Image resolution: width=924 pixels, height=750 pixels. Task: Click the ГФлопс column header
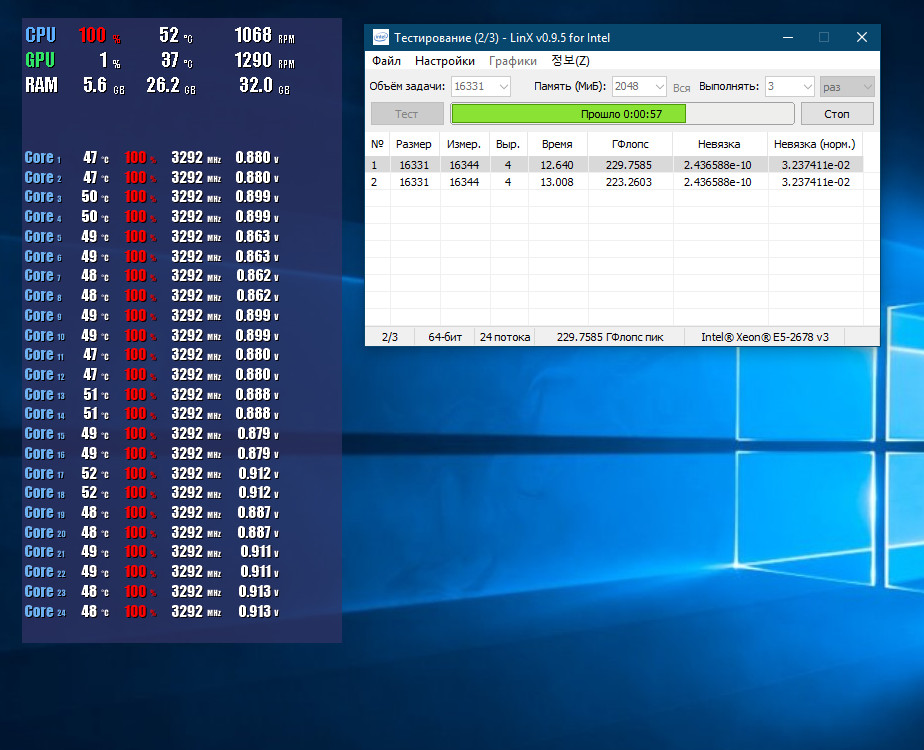[x=630, y=144]
